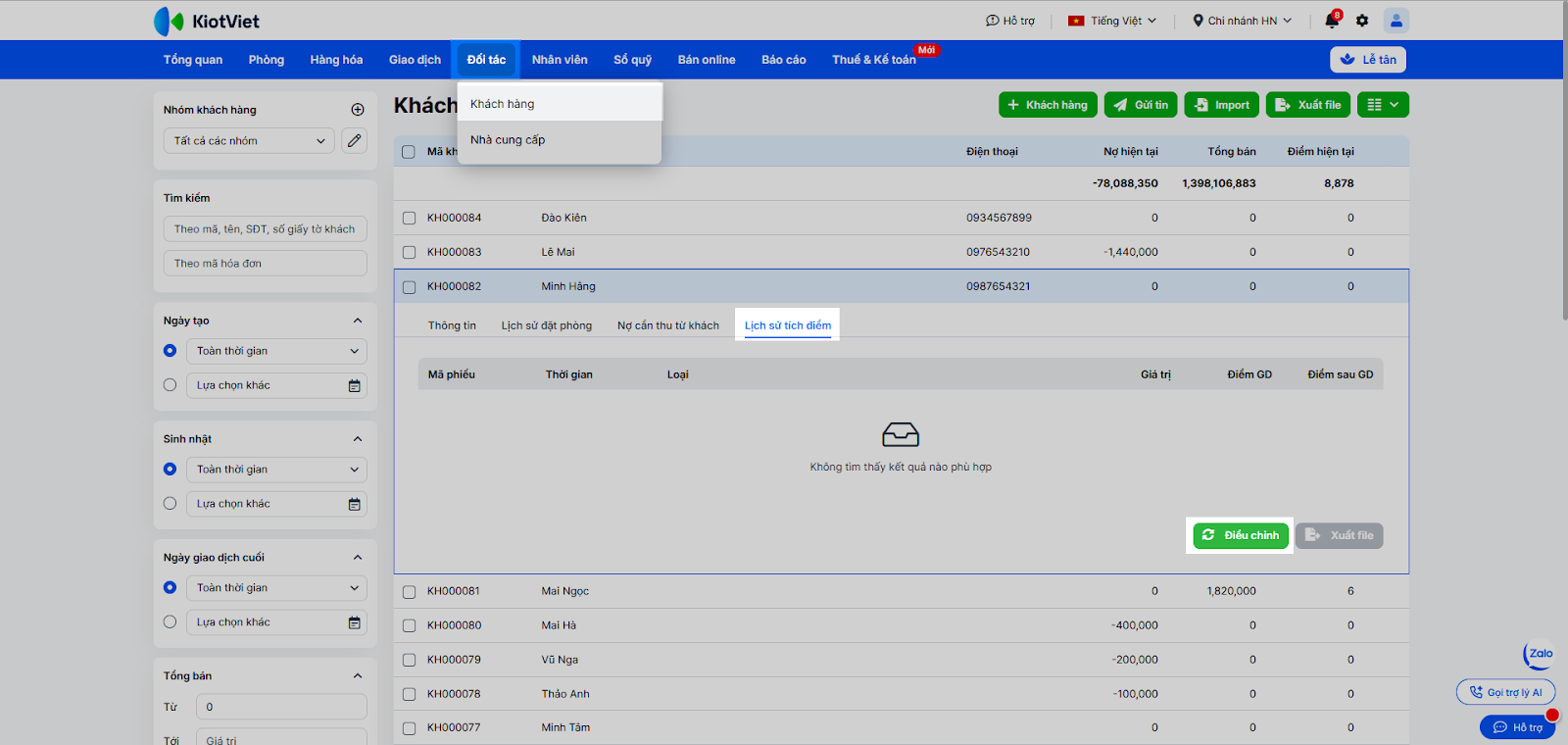
Task: Click the Theo mã hóa đơn field
Action: [266, 264]
